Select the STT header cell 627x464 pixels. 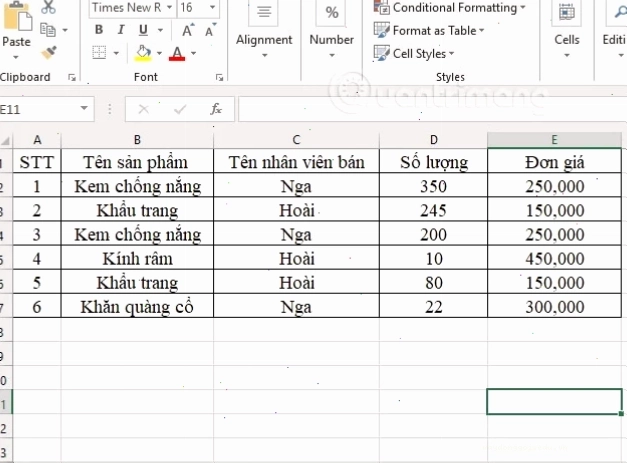(x=37, y=161)
